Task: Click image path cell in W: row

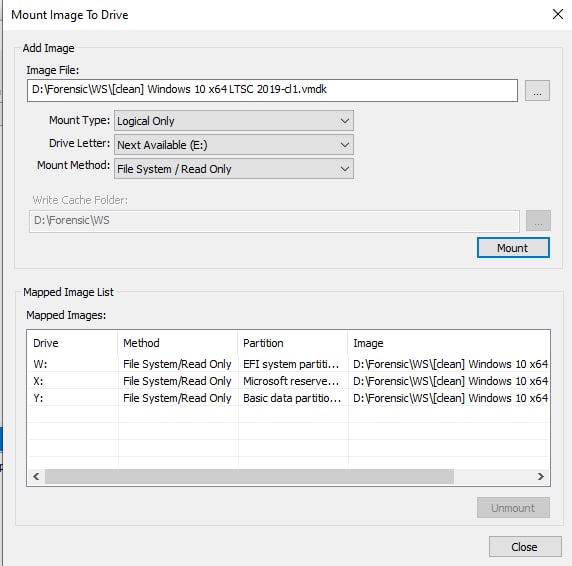Action: 449,364
